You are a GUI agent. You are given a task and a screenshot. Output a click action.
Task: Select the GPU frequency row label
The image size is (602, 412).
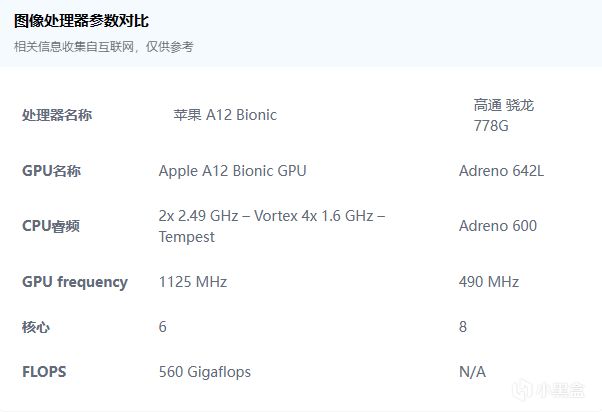[75, 282]
